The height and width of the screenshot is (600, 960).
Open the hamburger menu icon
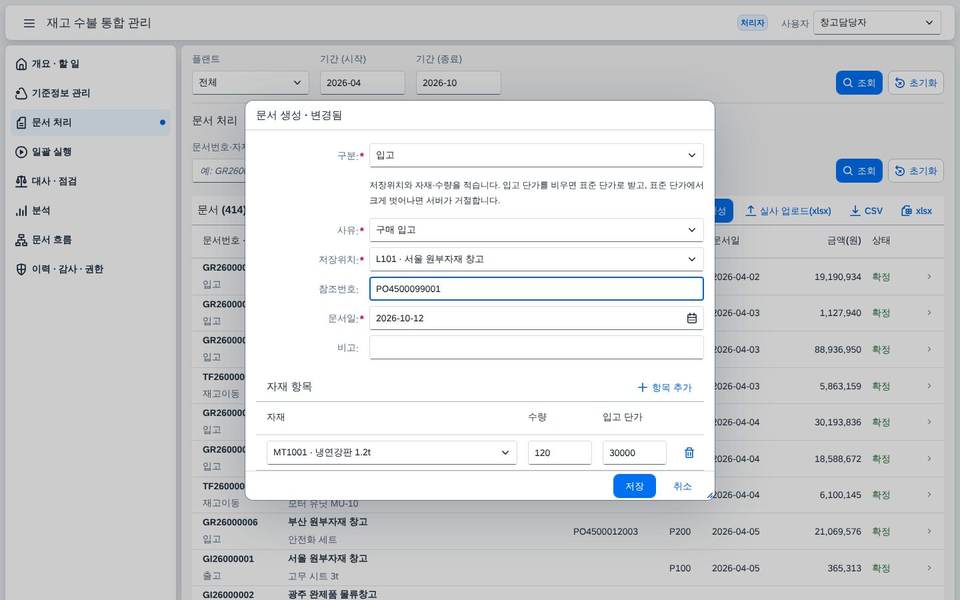[x=29, y=23]
